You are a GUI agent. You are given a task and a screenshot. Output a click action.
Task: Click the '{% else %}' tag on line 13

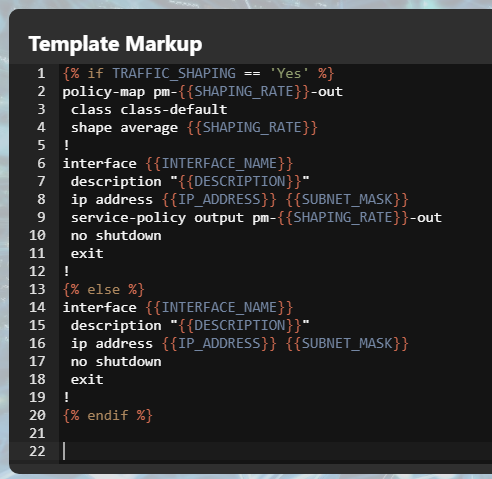pos(104,290)
